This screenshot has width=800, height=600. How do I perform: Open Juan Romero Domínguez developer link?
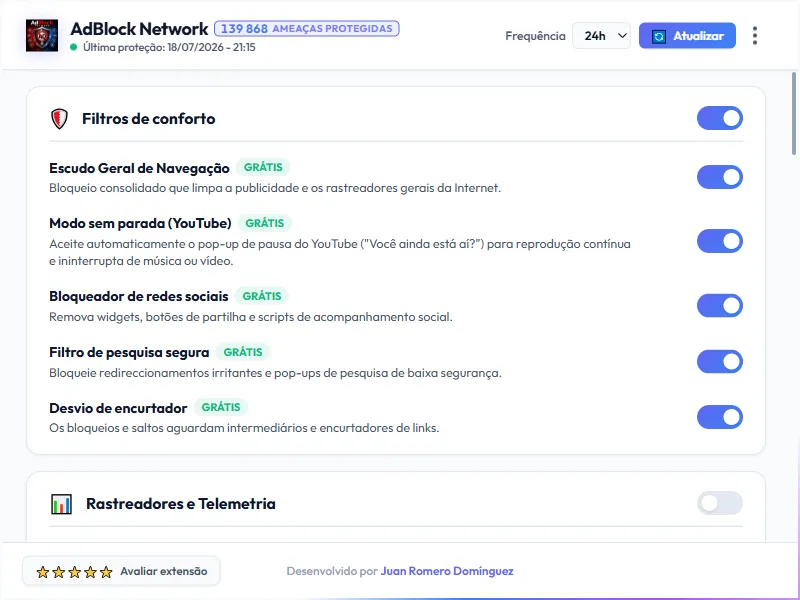(447, 571)
